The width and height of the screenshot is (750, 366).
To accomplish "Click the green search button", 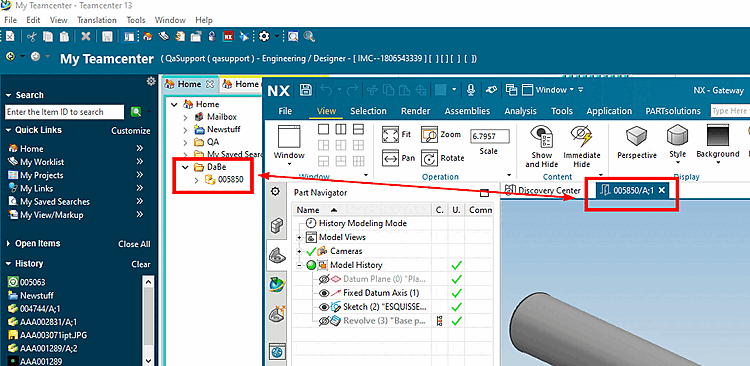I will coord(136,112).
